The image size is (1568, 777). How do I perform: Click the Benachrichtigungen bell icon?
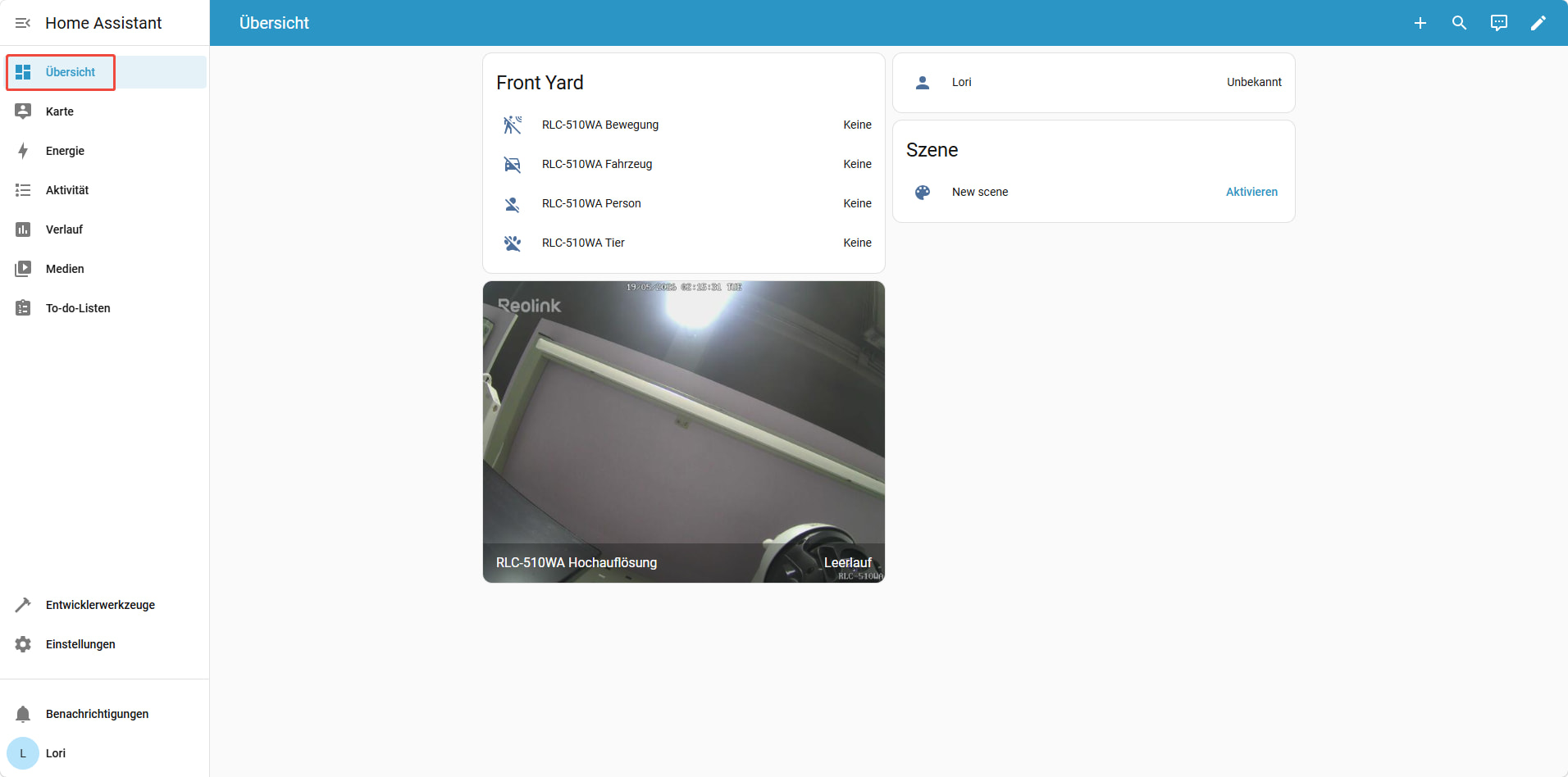pyautogui.click(x=23, y=714)
